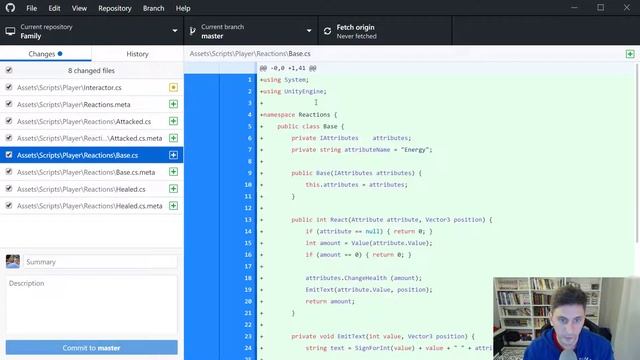Open the Current branch dropdown arrow
The image size is (640, 360).
309,31
